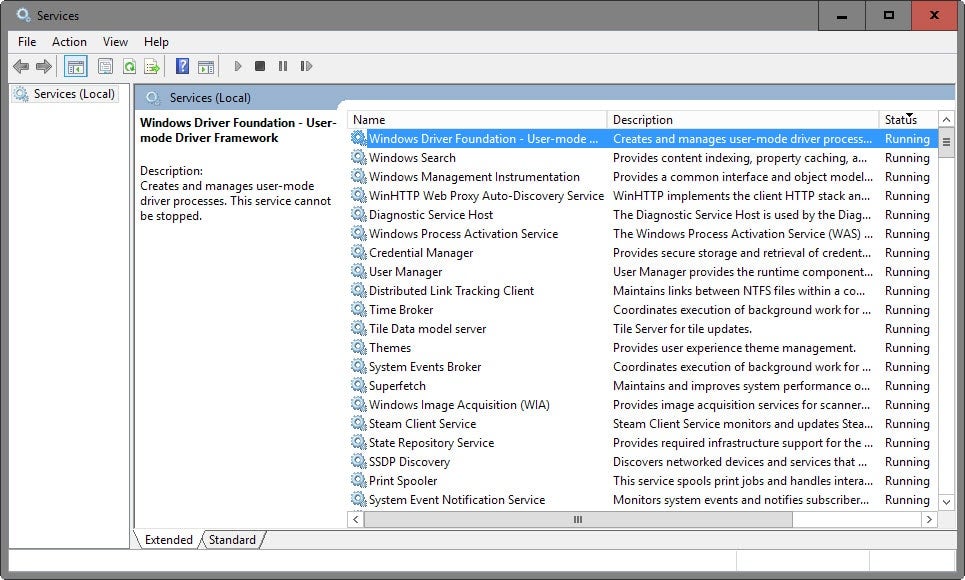The width and height of the screenshot is (965, 580).
Task: Open Properties for the selected service
Action: (104, 66)
